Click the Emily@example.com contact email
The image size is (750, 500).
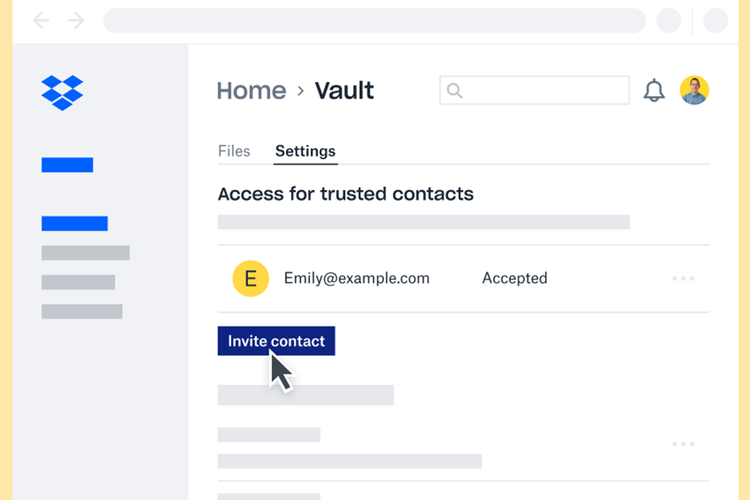click(x=356, y=278)
